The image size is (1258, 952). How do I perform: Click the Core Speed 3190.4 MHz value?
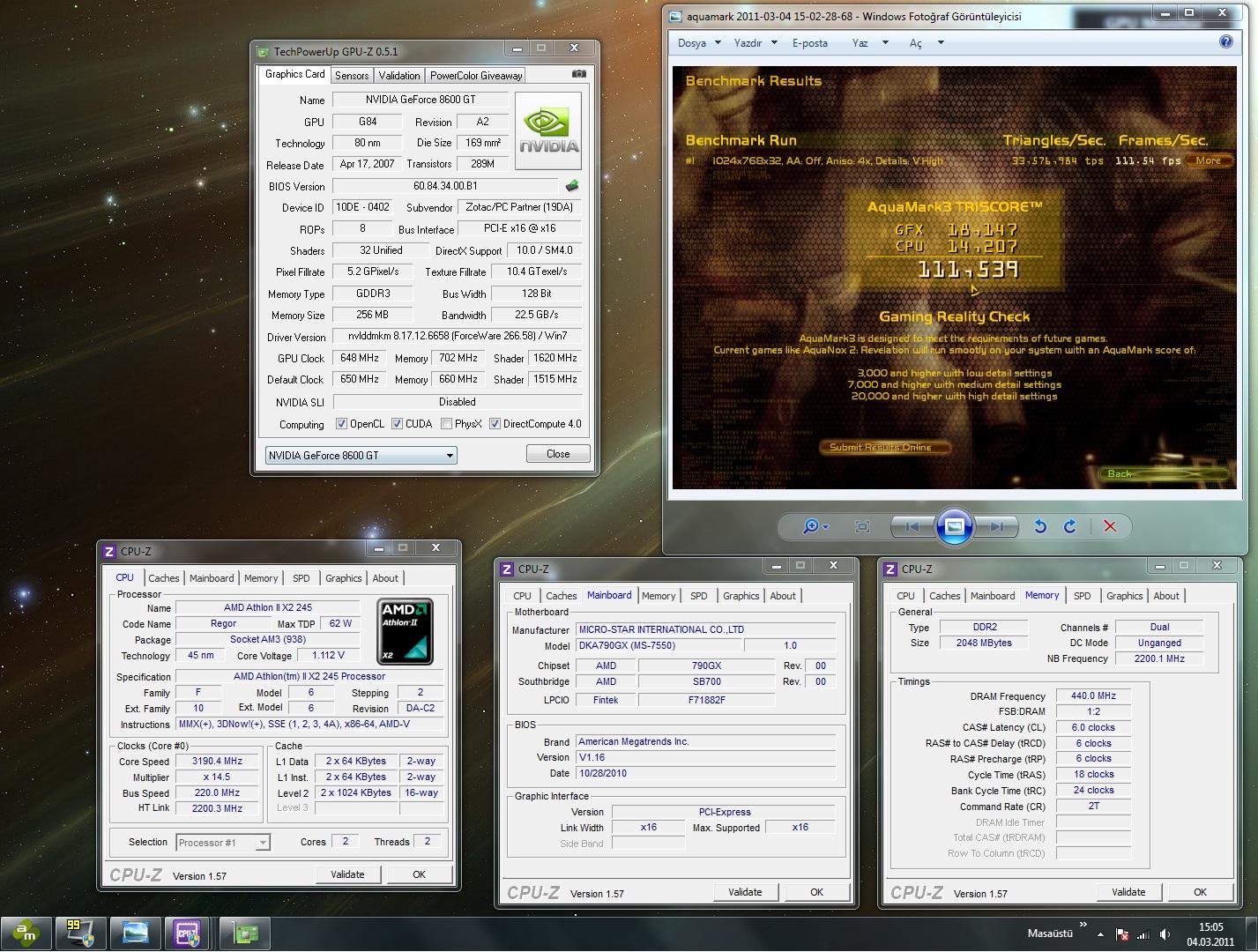[218, 762]
